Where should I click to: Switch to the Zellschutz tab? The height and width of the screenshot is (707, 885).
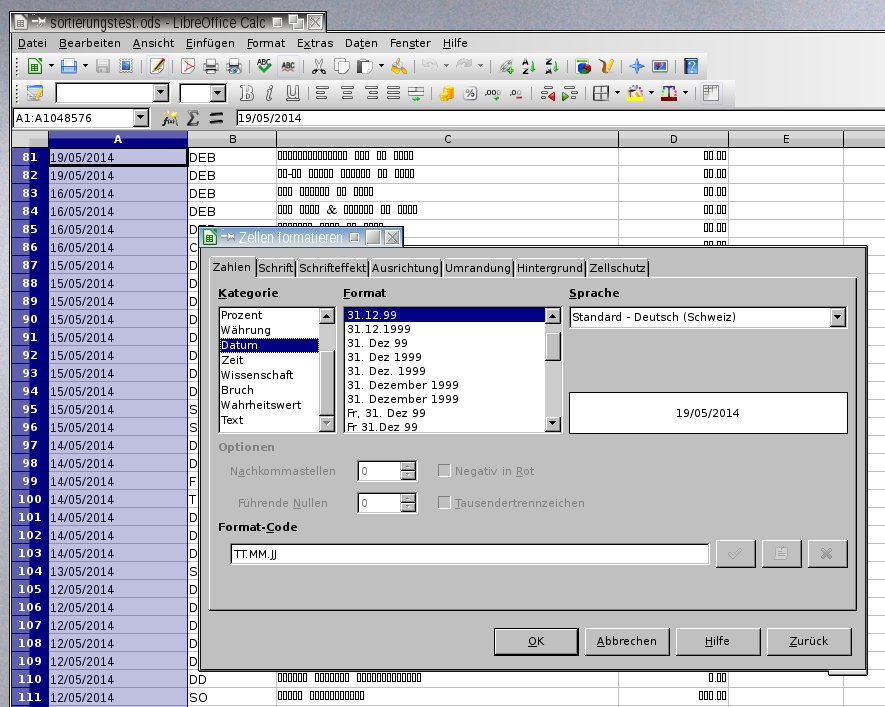coord(617,268)
